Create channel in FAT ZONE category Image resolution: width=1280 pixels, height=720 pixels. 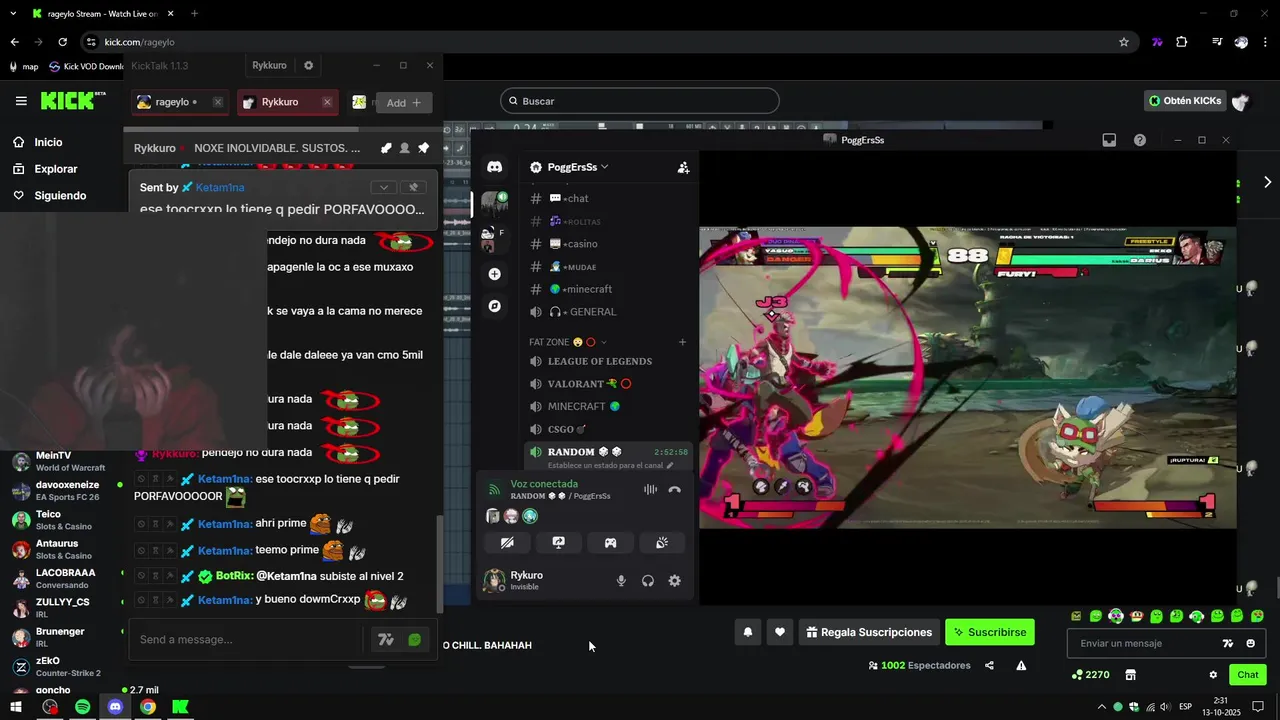point(683,342)
